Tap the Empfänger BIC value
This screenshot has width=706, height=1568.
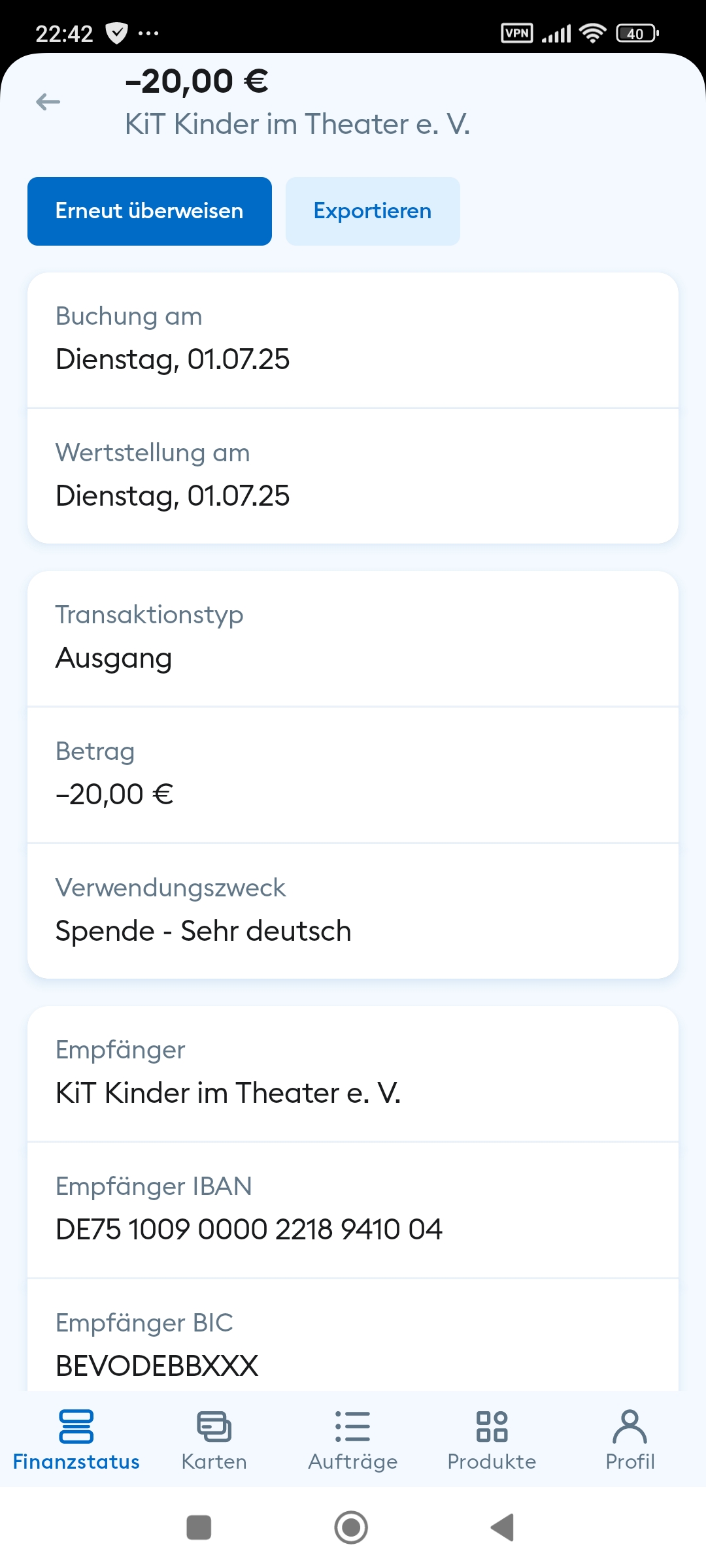click(x=157, y=1365)
